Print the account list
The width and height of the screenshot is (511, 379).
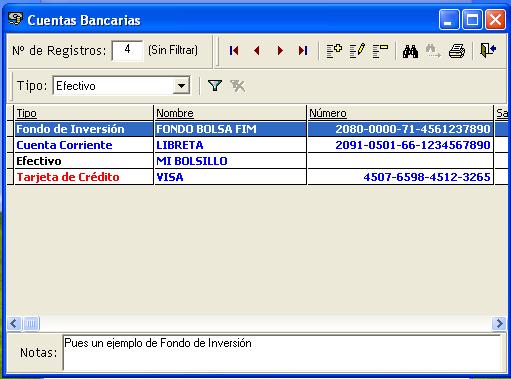pyautogui.click(x=457, y=51)
